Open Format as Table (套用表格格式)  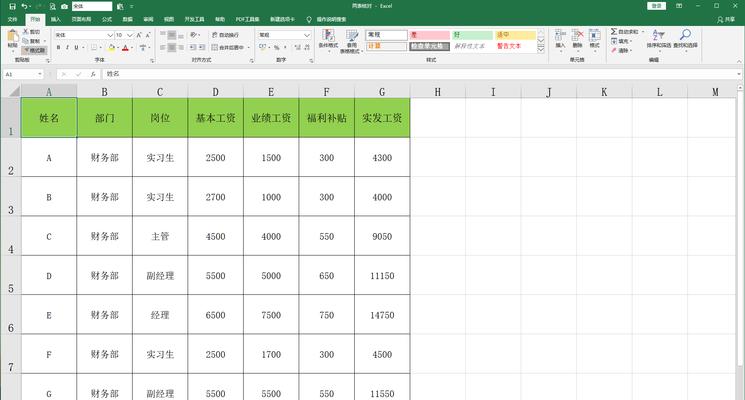point(352,42)
